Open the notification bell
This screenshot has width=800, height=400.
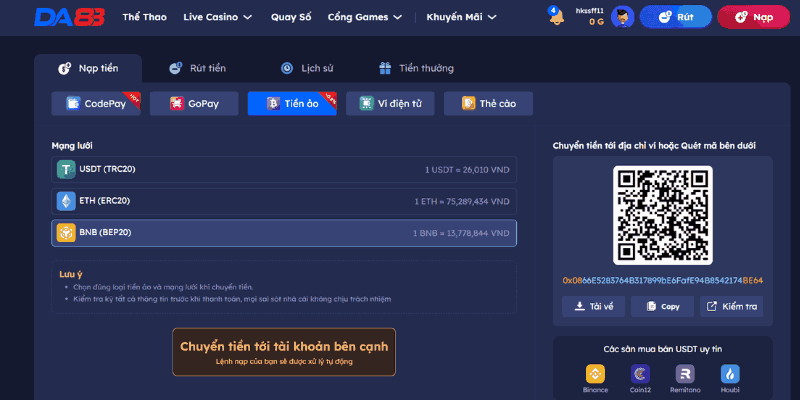click(556, 17)
